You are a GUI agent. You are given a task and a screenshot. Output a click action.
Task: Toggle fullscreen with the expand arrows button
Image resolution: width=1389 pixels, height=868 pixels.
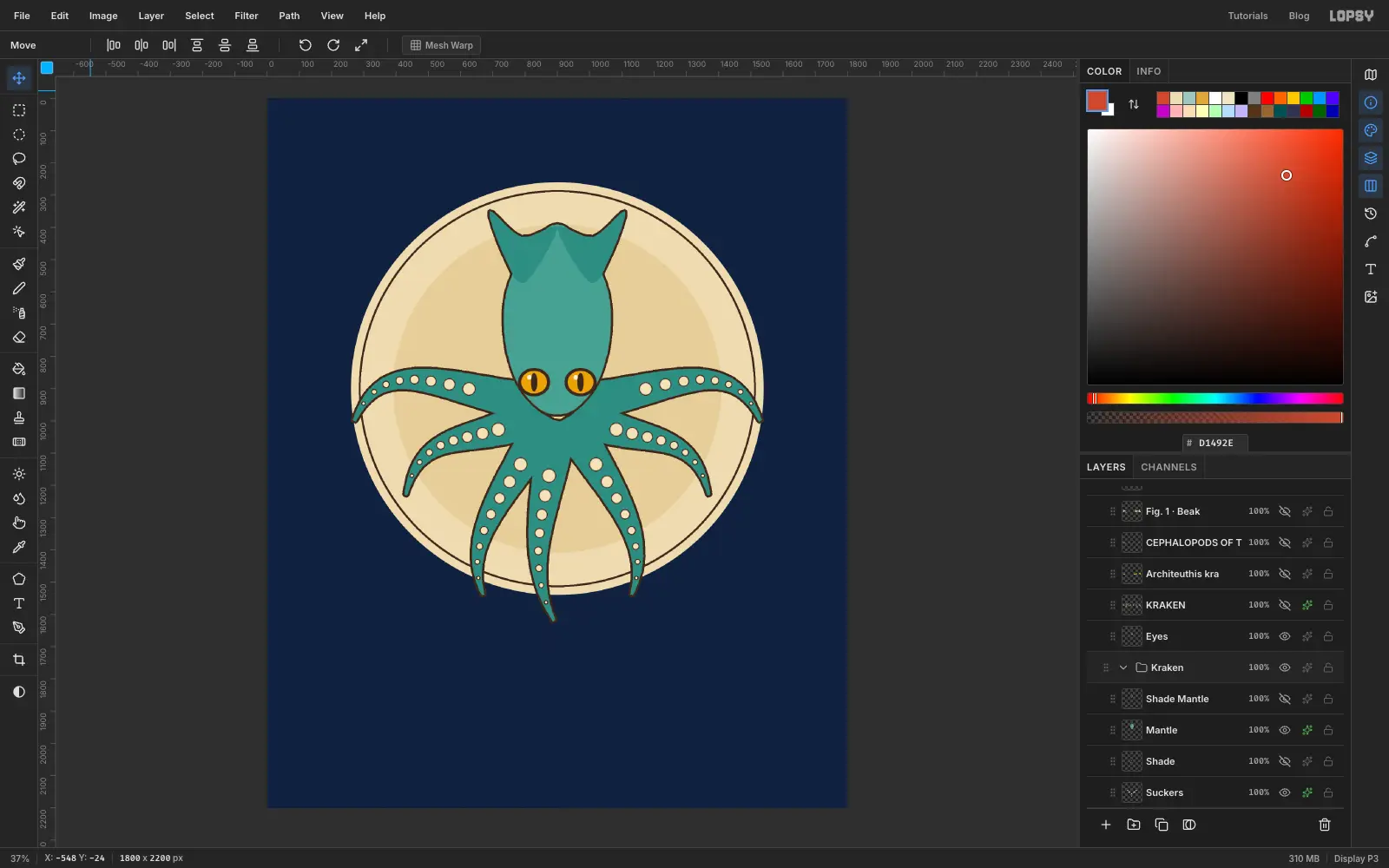click(361, 45)
